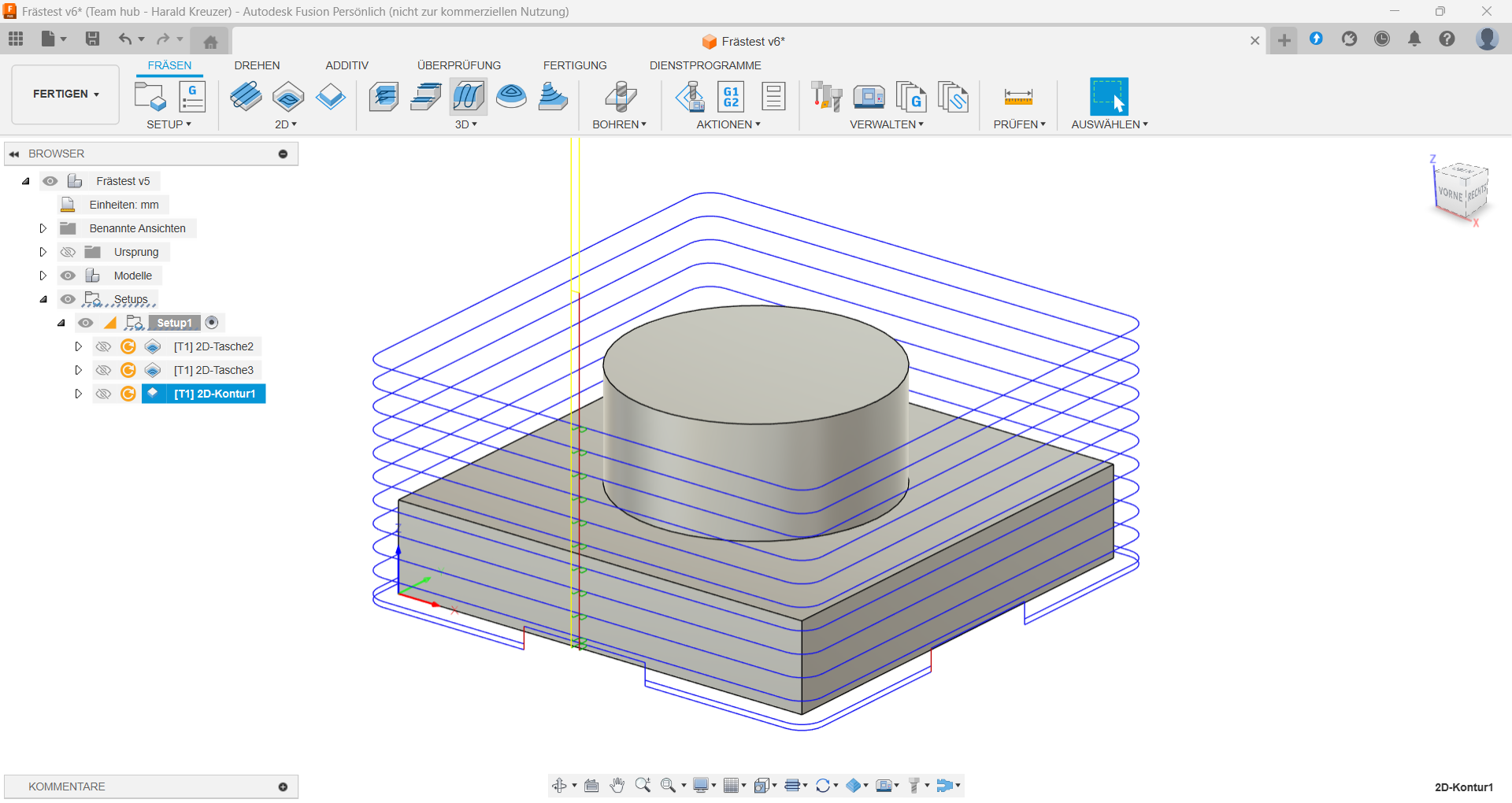This screenshot has height=803, width=1512.
Task: Switch to the DREHEN tab
Action: pyautogui.click(x=257, y=65)
